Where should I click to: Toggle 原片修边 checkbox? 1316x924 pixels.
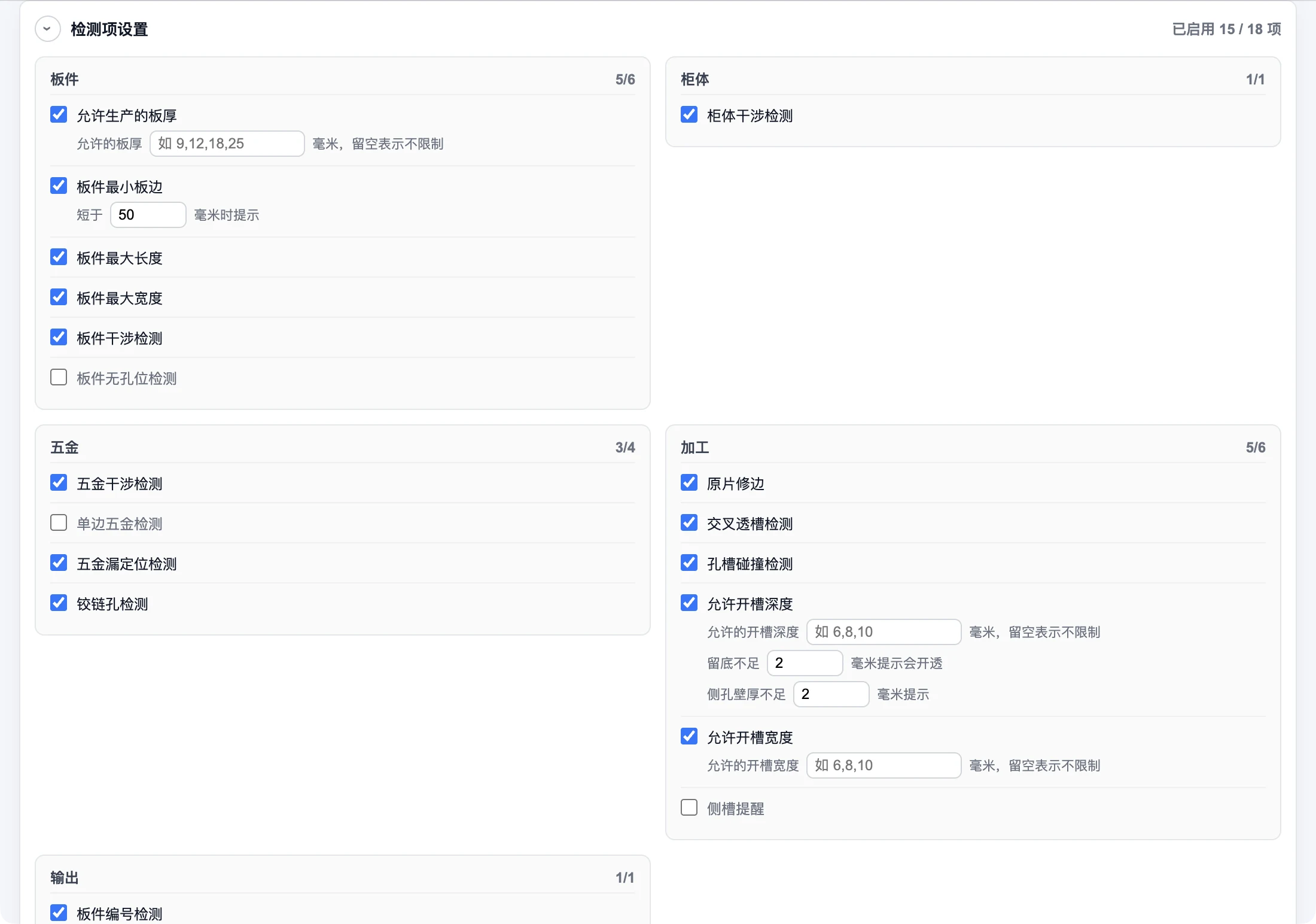(689, 482)
